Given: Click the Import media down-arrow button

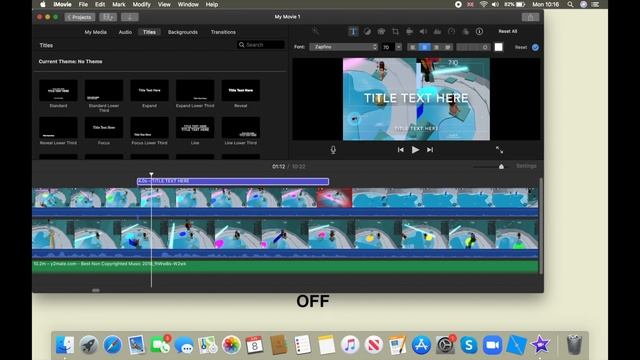Looking at the screenshot, I should coord(130,17).
